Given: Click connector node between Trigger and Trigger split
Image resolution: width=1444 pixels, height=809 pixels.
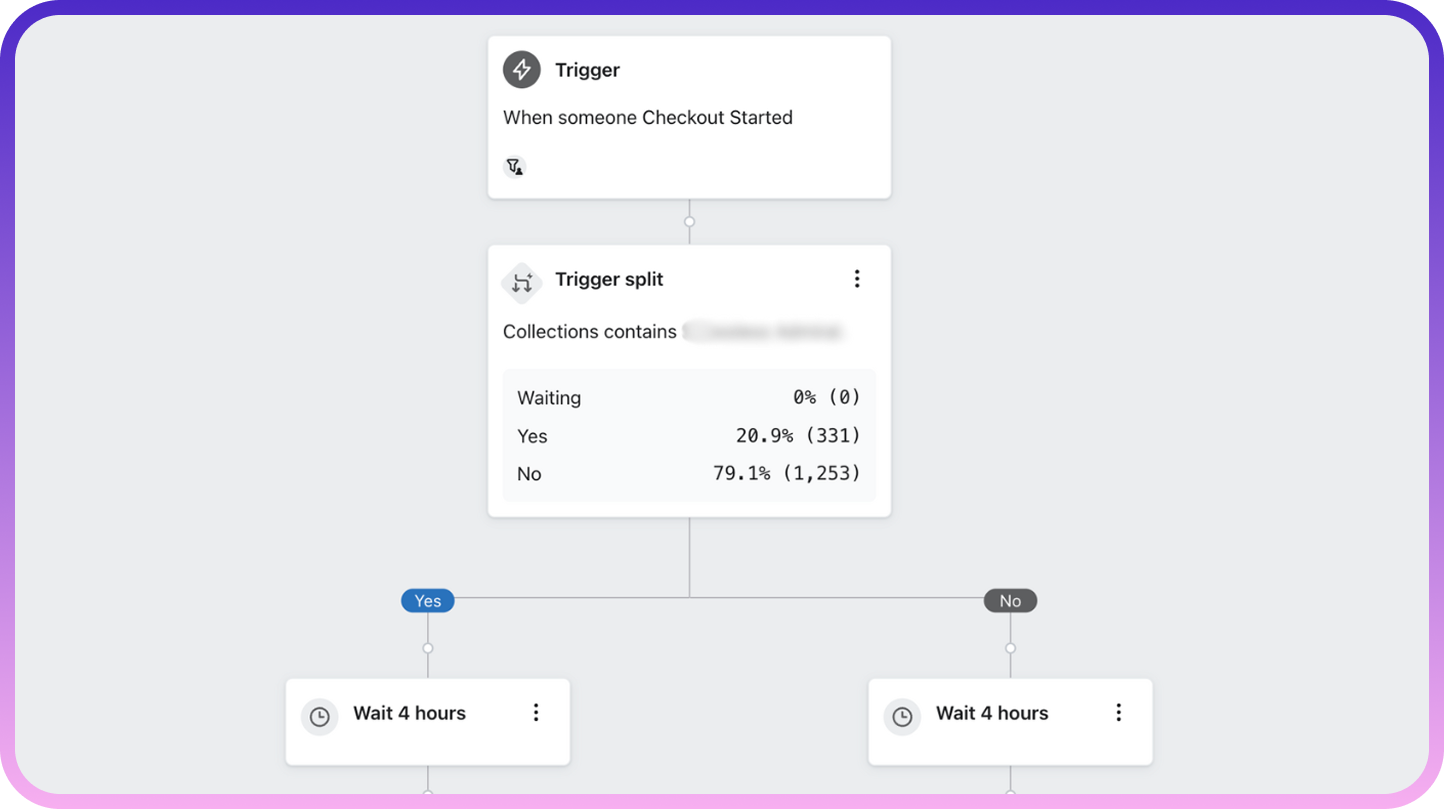Looking at the screenshot, I should pos(689,222).
